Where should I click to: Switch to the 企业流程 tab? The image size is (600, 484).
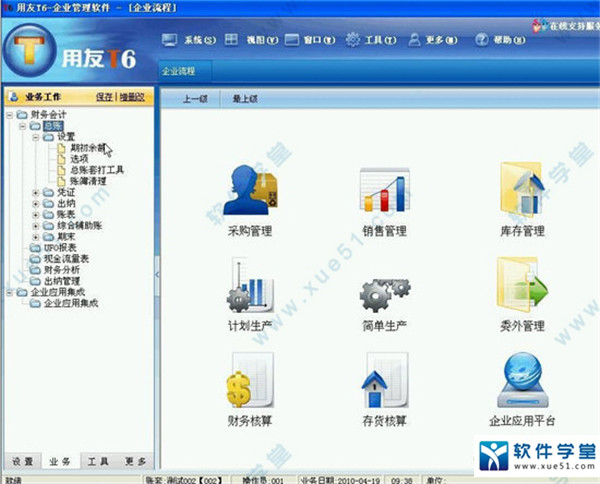[184, 71]
